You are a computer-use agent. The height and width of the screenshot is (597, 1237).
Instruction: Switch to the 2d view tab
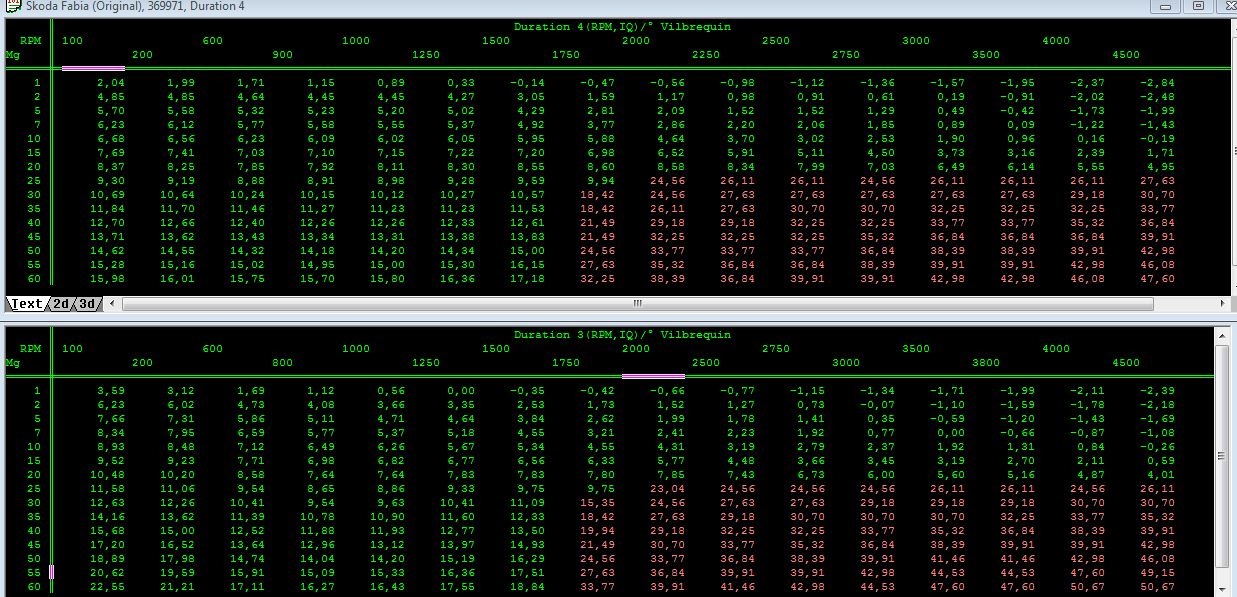(x=61, y=304)
